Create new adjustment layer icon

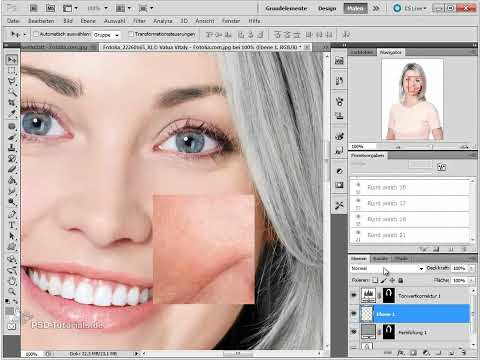[426, 352]
